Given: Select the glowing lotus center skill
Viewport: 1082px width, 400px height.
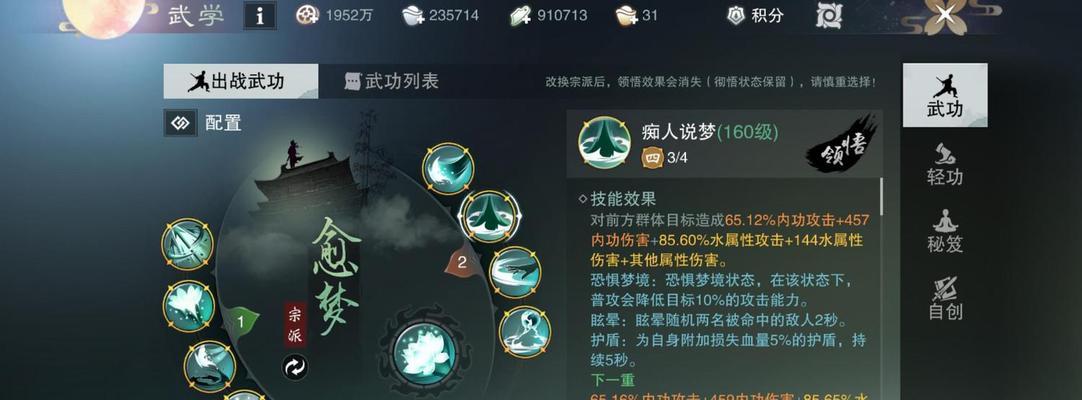Looking at the screenshot, I should pos(425,353).
